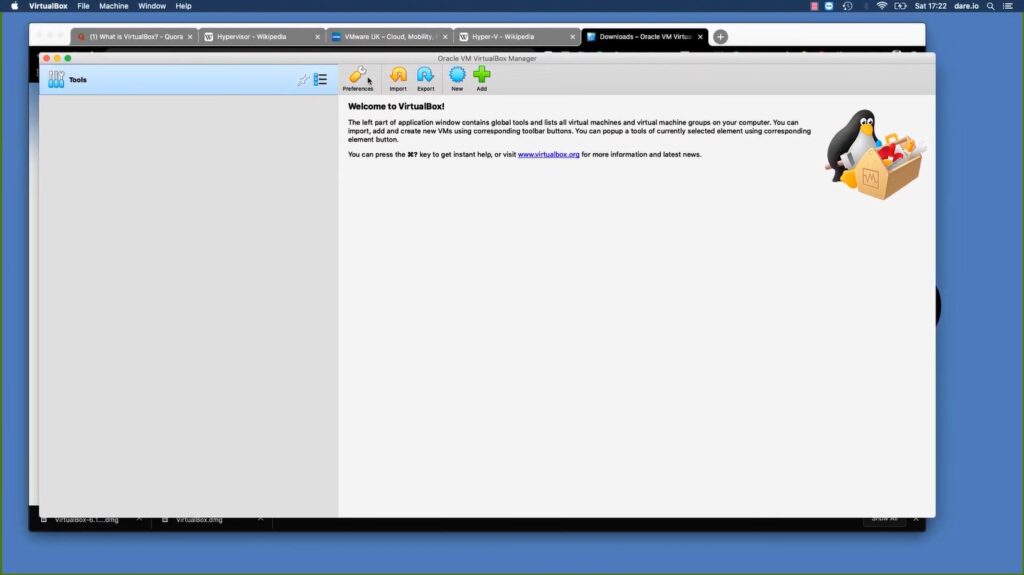
Task: Open the Tools list menu icon
Action: [x=320, y=80]
